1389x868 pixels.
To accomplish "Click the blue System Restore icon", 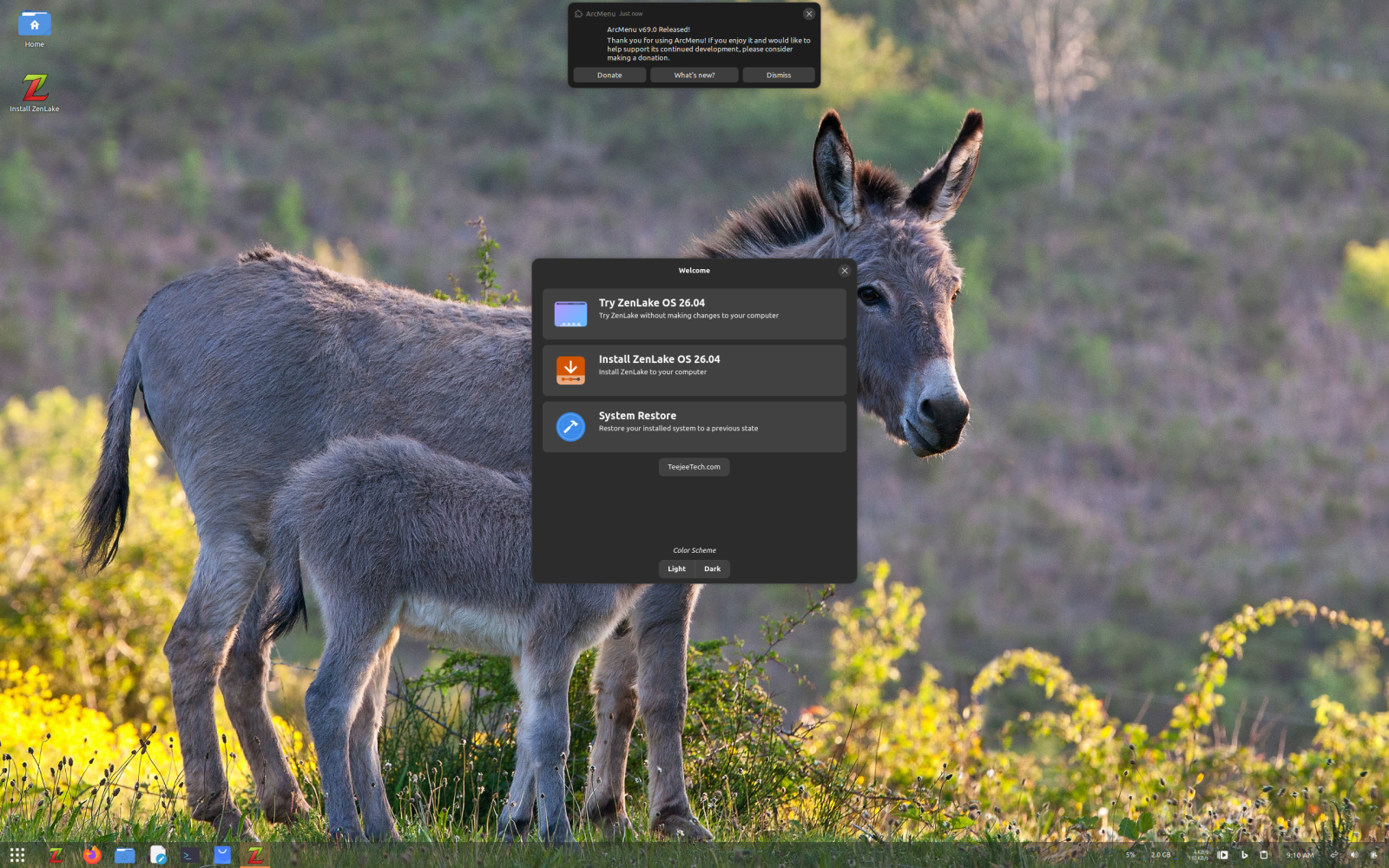I will 570,426.
